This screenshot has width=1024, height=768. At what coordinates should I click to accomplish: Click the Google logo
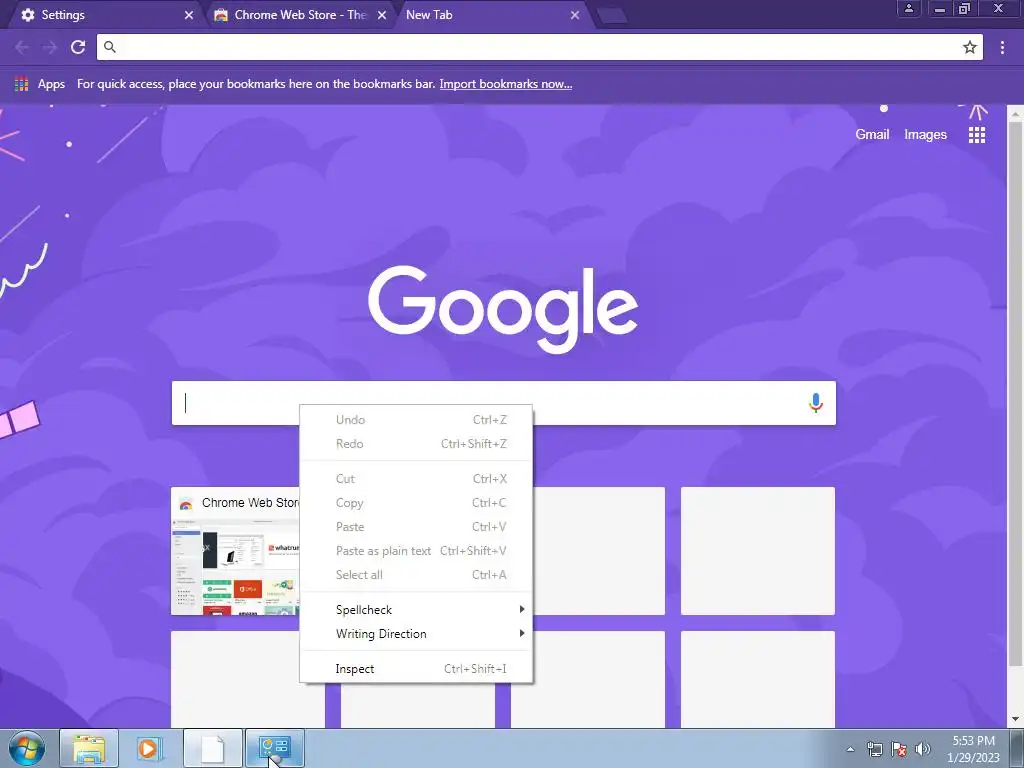tap(503, 308)
